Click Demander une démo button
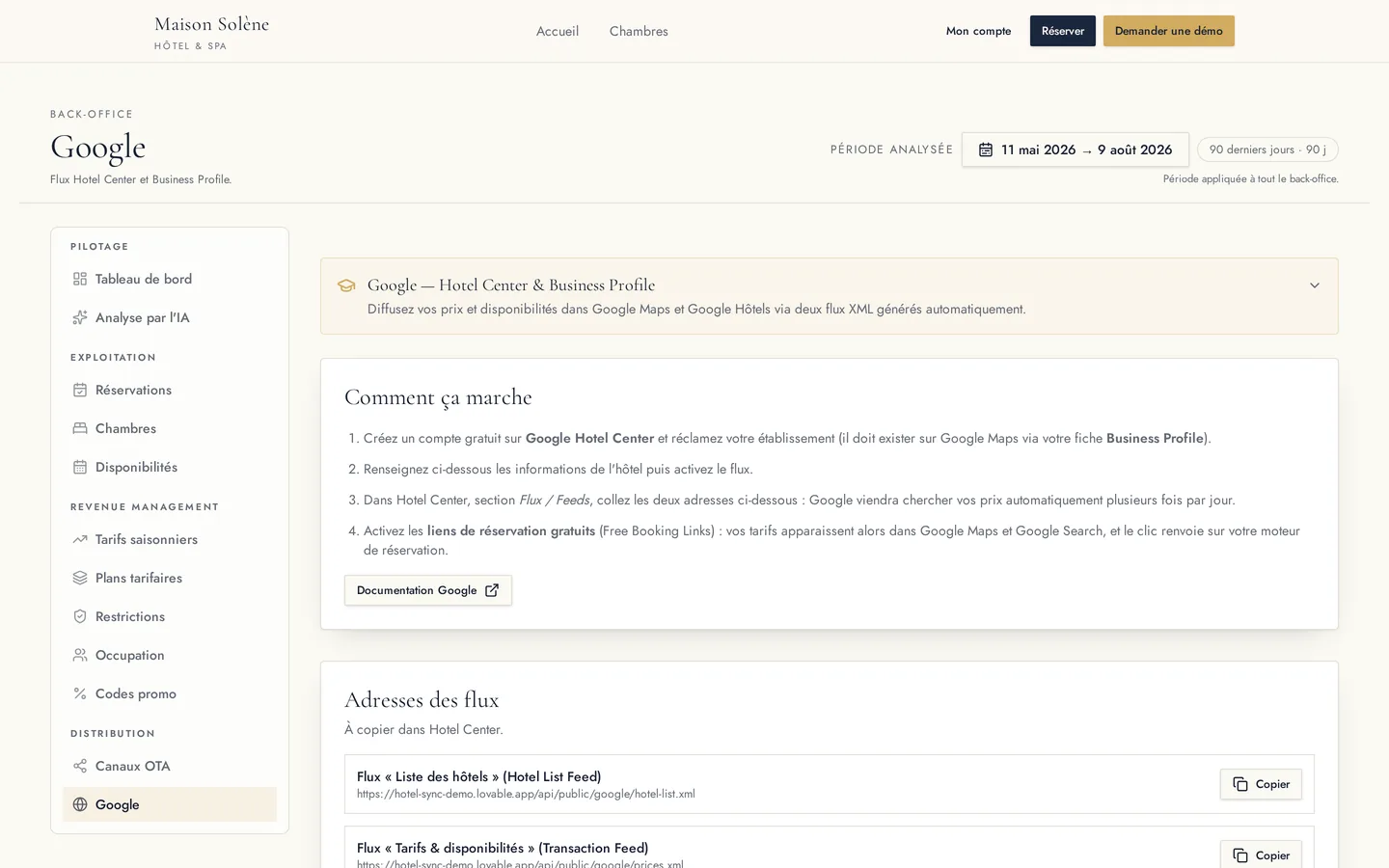This screenshot has height=868, width=1389. [x=1169, y=31]
